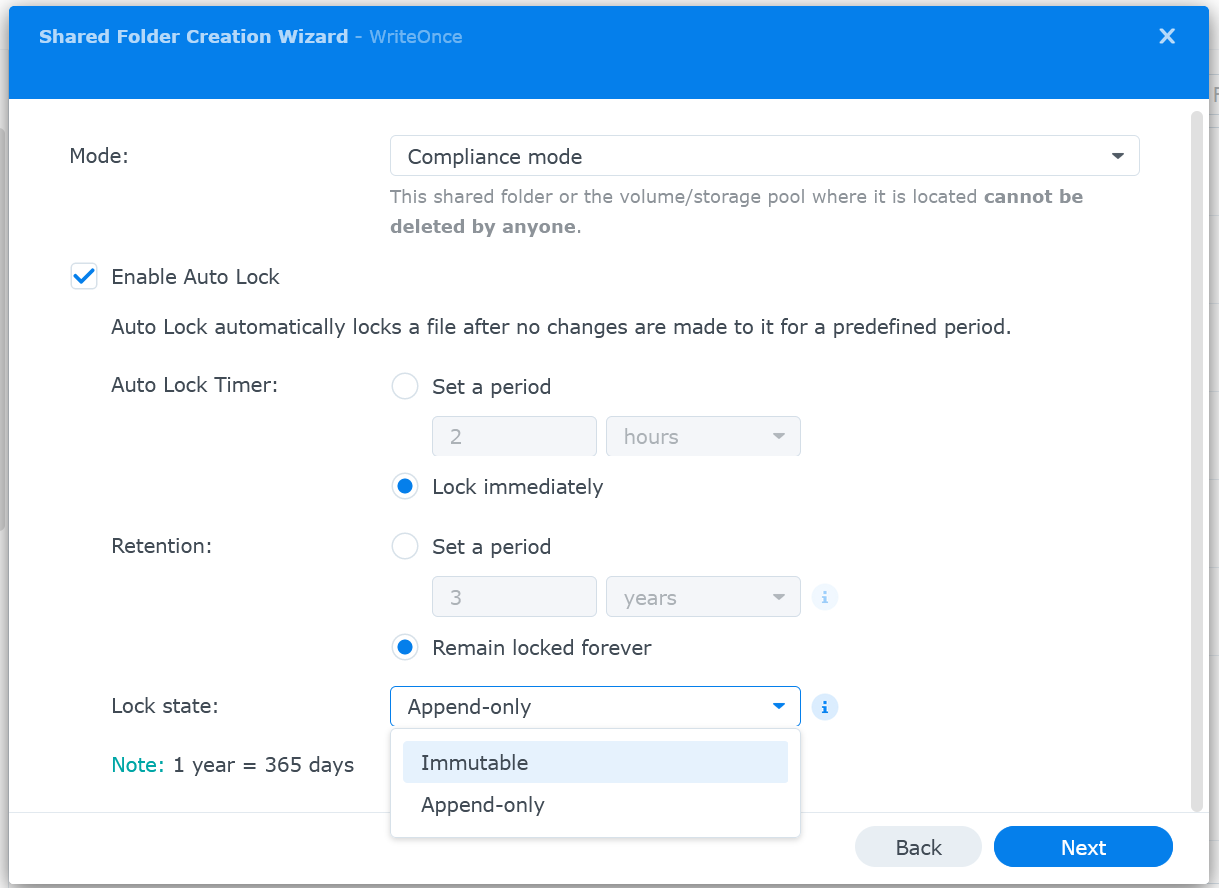Open the retention time unit dropdown
Viewport: 1219px width, 888px height.
[x=703, y=596]
